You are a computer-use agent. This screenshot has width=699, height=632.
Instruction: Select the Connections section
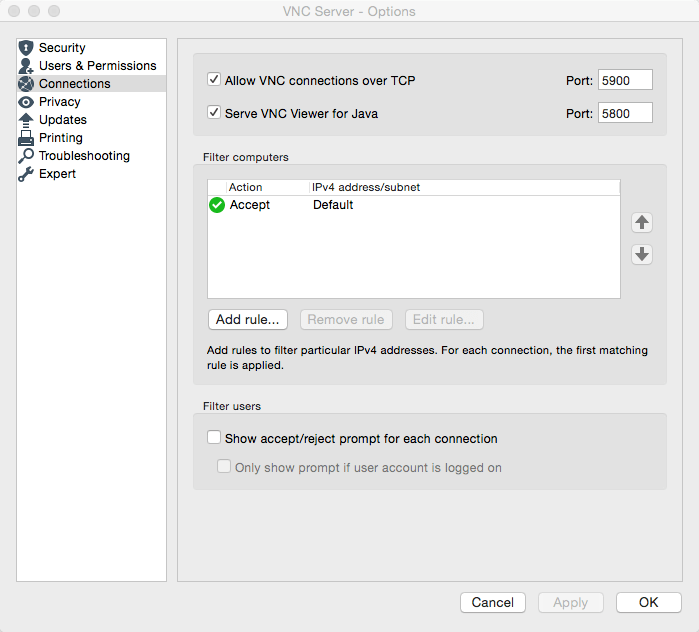[91, 84]
